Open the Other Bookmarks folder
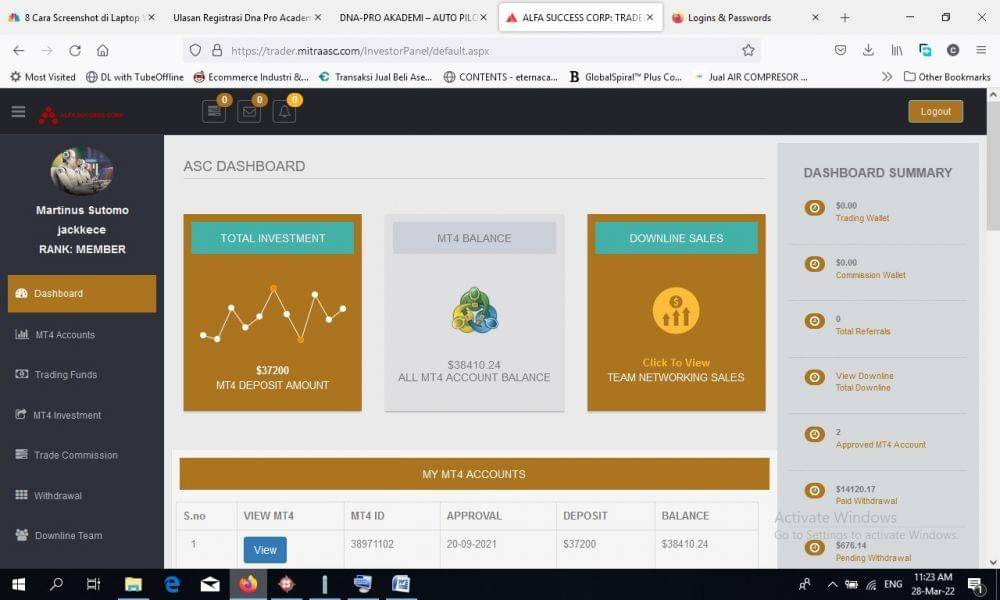This screenshot has height=600, width=1000. [x=946, y=77]
